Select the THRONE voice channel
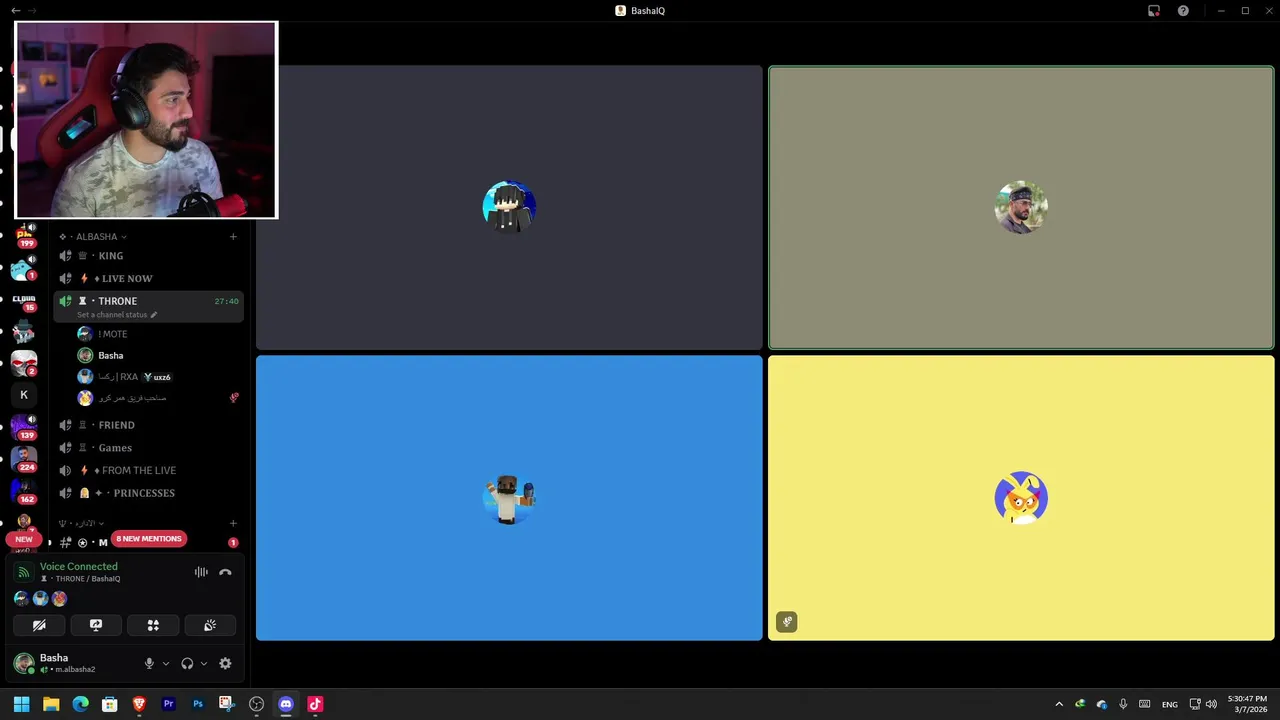The image size is (1280, 720). [x=148, y=301]
